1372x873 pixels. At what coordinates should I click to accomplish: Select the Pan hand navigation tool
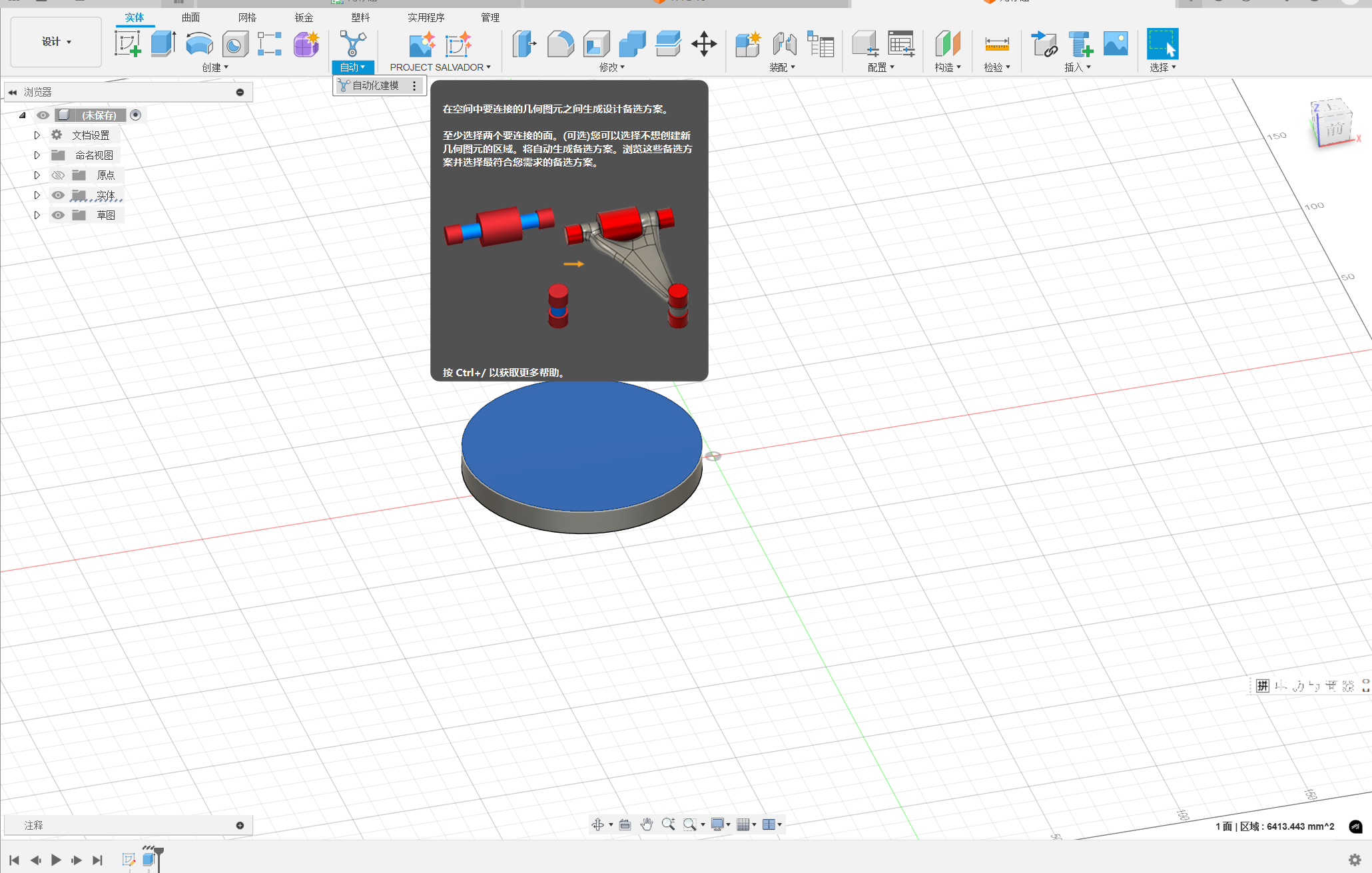tap(646, 824)
